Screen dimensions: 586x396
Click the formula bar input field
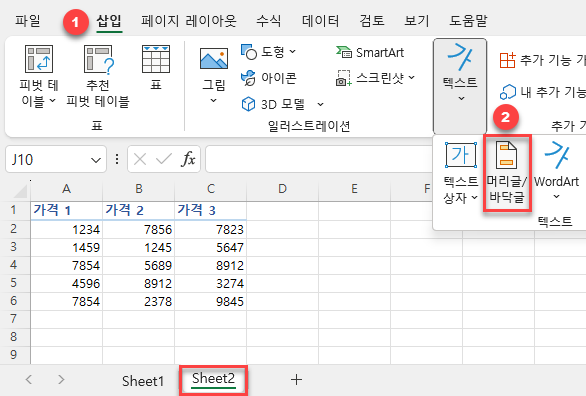(320, 160)
